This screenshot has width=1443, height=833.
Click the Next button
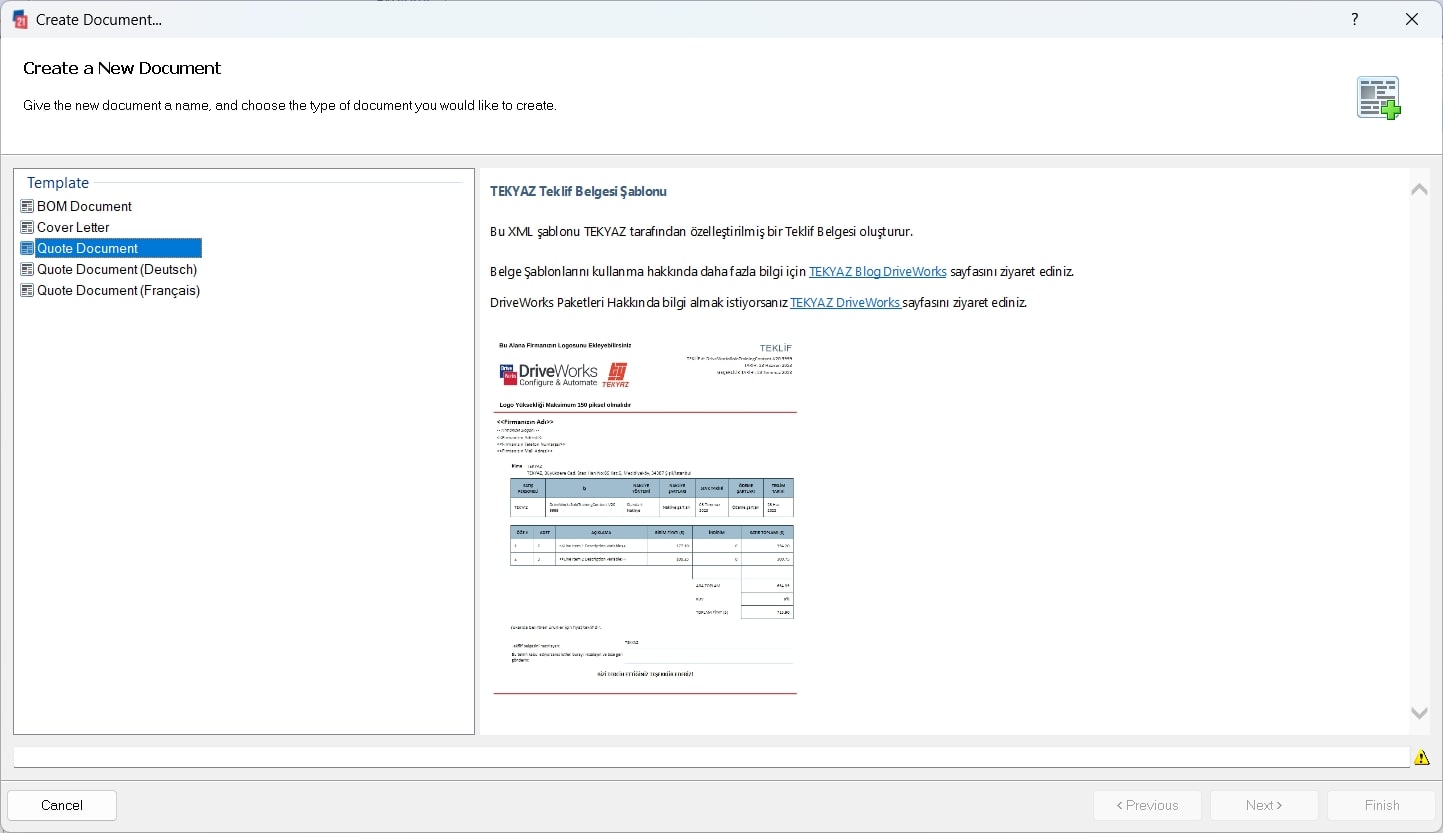[x=1264, y=805]
